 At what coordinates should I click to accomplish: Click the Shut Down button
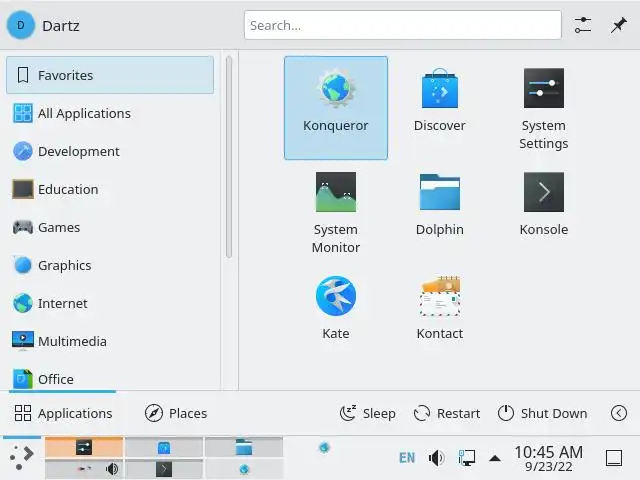pos(542,413)
